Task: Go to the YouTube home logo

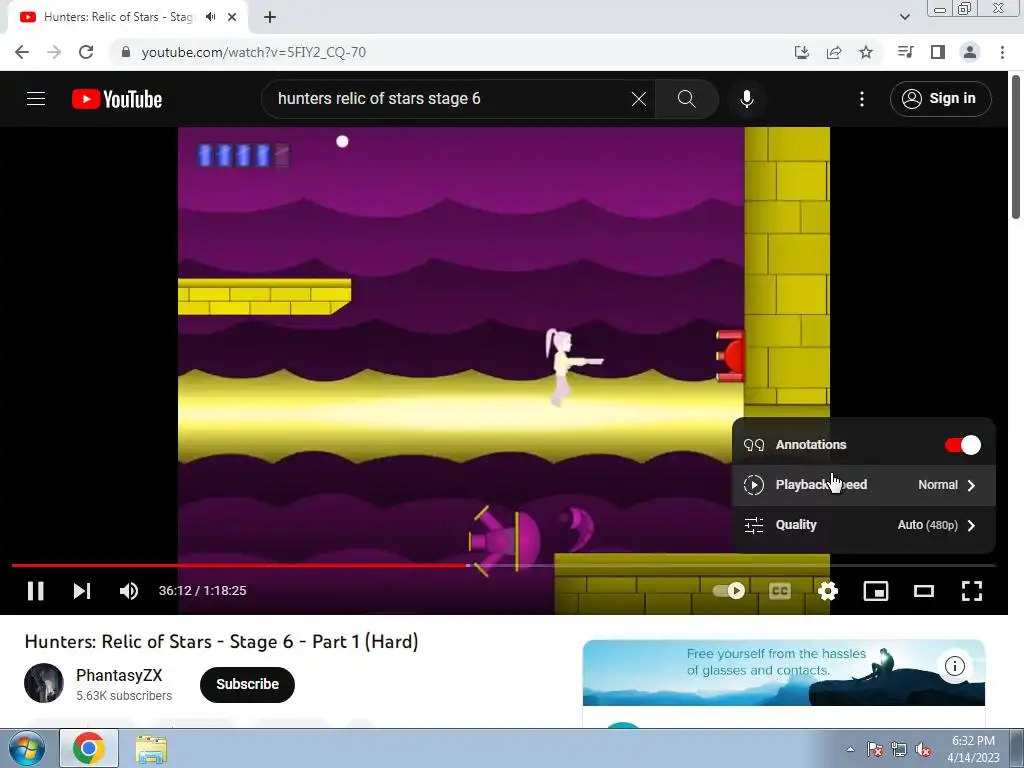Action: pyautogui.click(x=117, y=99)
